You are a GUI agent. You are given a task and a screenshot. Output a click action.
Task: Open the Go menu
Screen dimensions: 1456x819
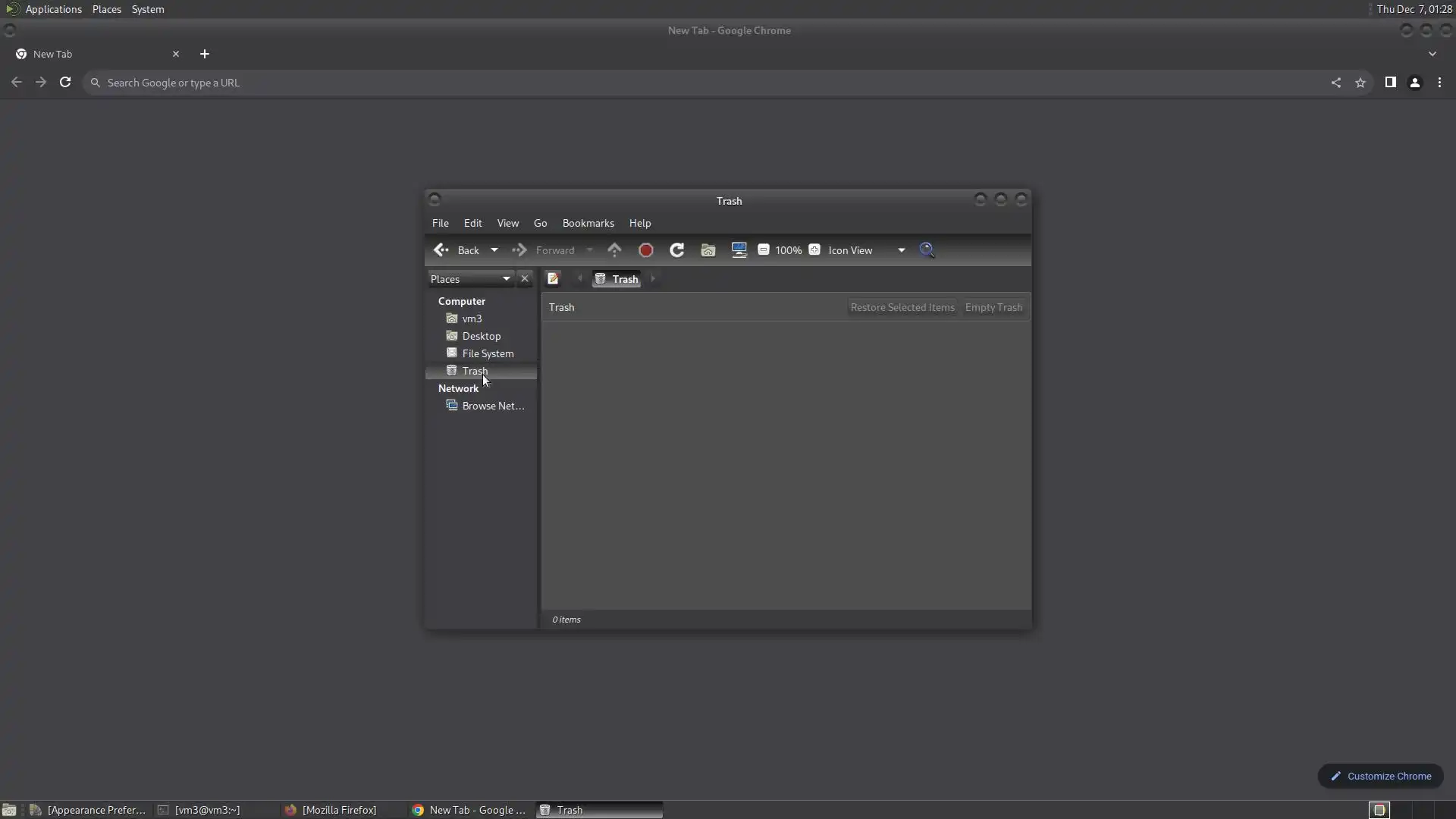coord(540,223)
